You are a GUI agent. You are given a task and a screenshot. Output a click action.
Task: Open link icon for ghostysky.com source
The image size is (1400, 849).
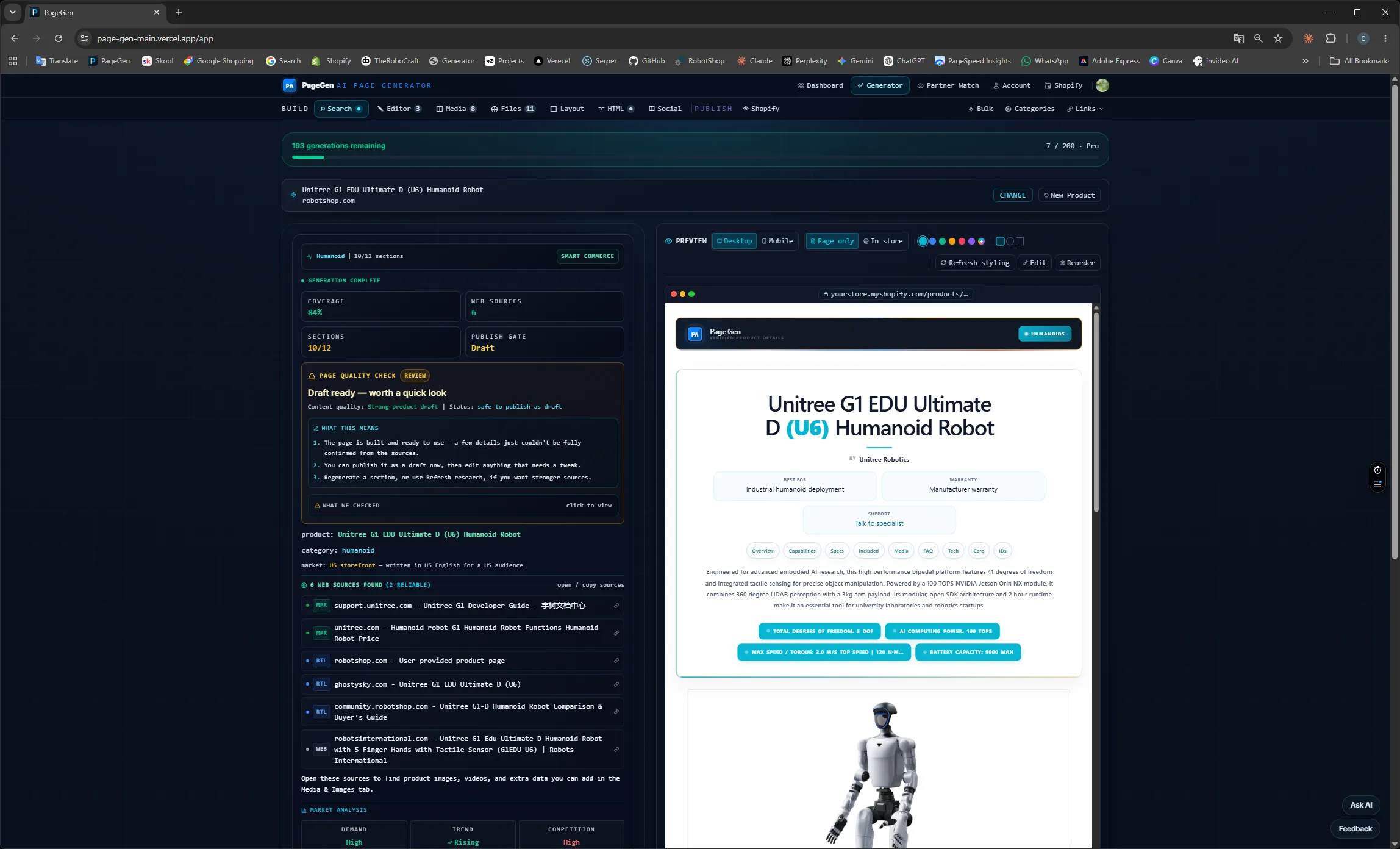(616, 684)
